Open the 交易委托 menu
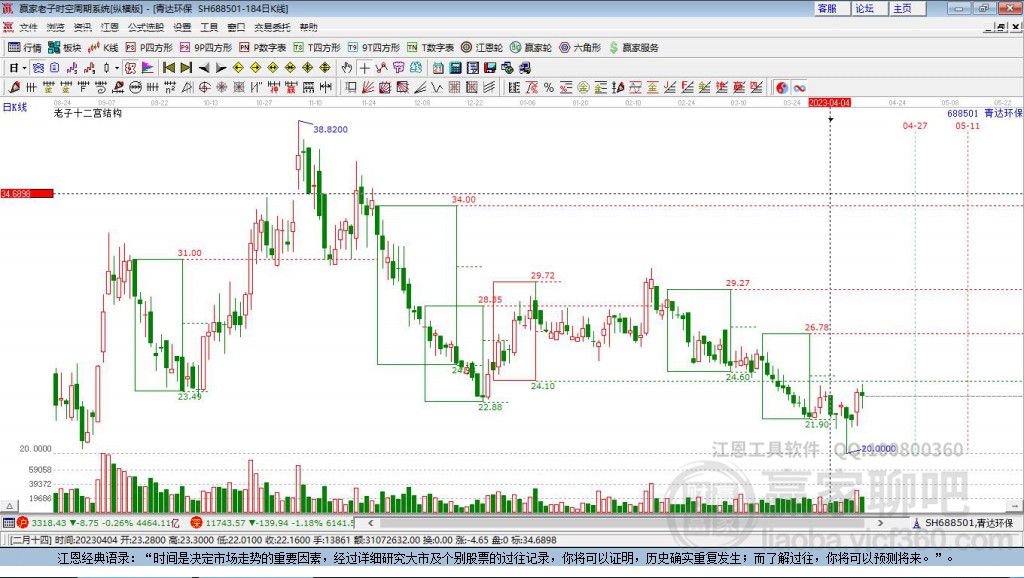Viewport: 1024px width, 578px height. [272, 27]
